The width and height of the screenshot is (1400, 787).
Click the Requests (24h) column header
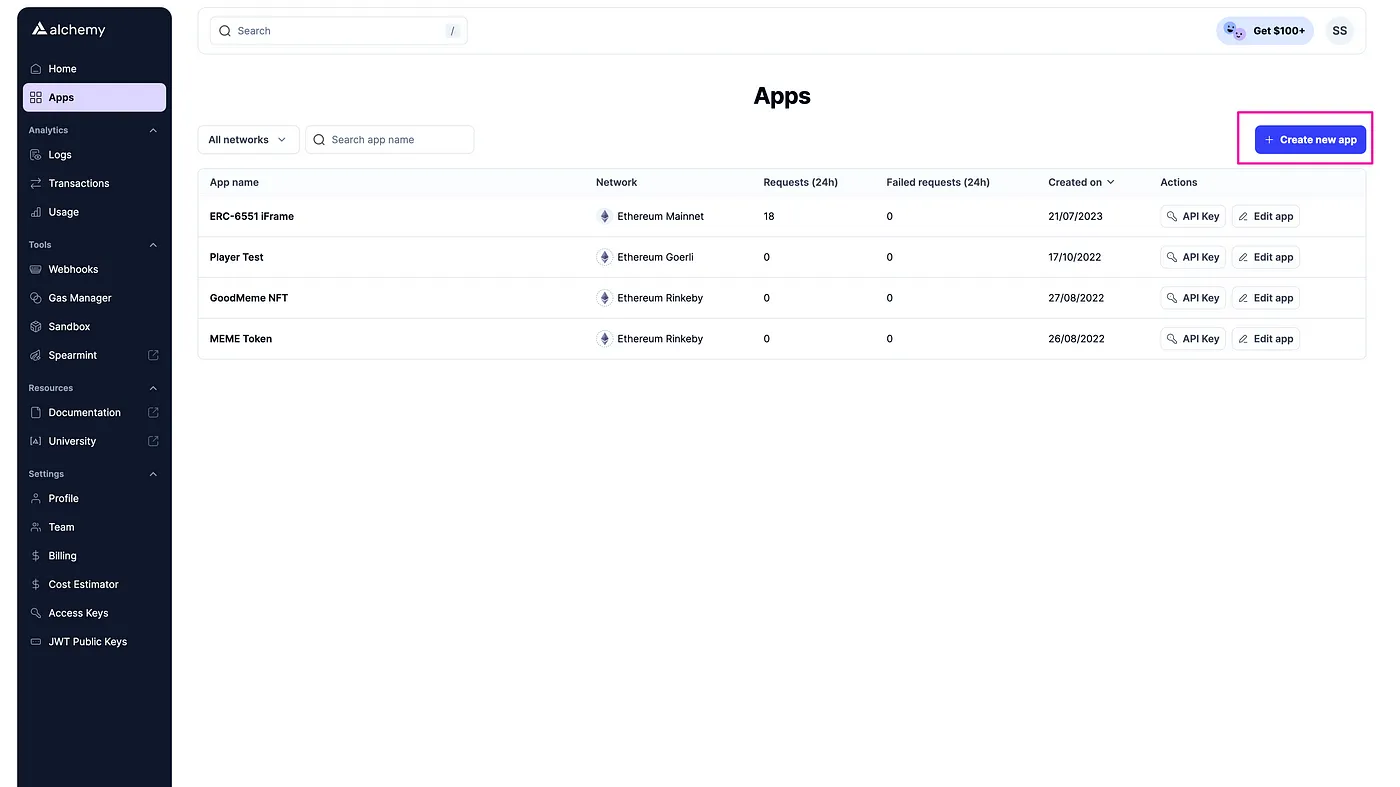[x=801, y=182]
